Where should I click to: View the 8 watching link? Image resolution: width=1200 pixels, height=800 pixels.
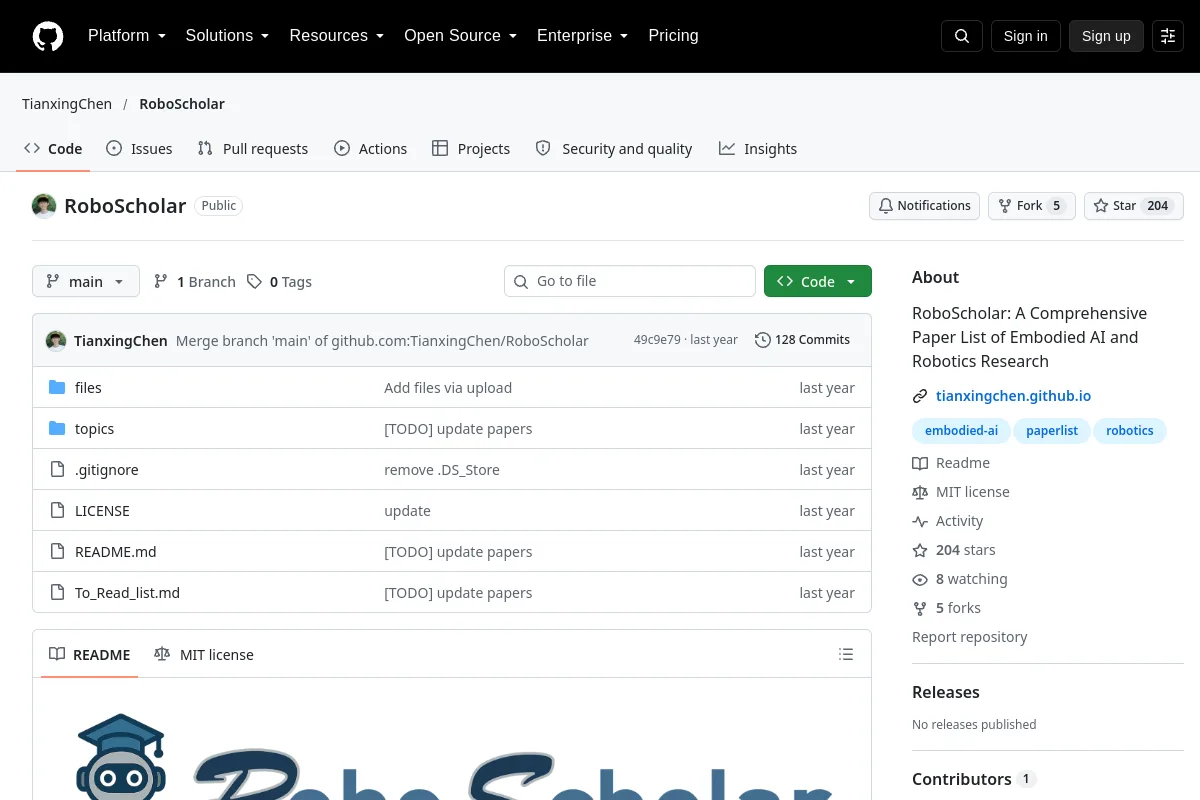coord(960,579)
